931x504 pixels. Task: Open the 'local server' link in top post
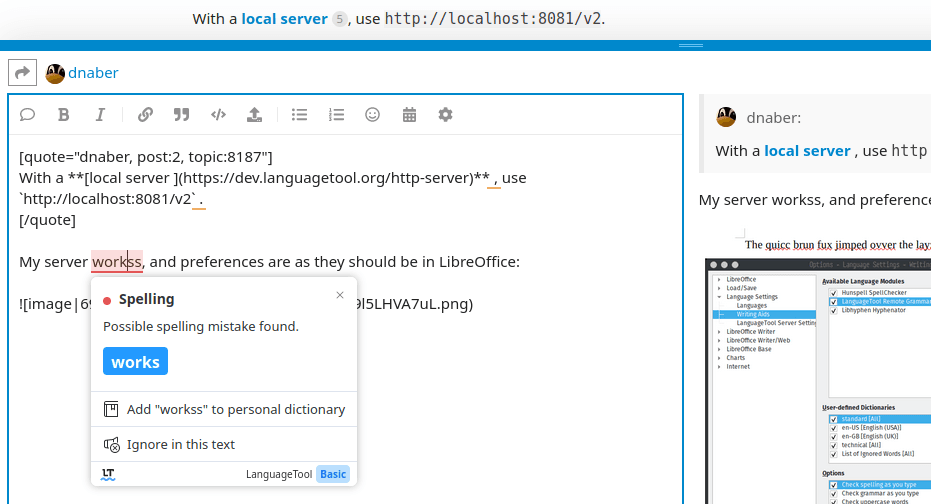click(284, 19)
